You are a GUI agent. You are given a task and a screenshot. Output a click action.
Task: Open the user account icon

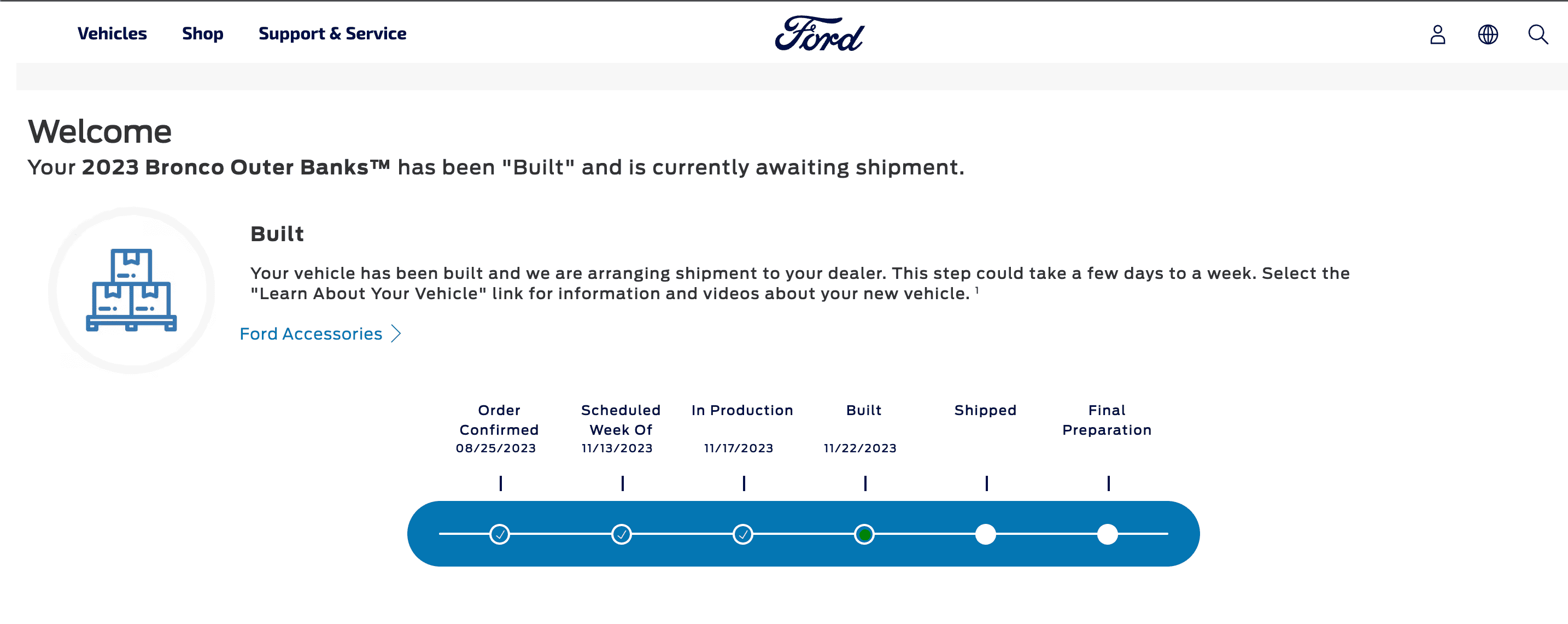tap(1437, 34)
